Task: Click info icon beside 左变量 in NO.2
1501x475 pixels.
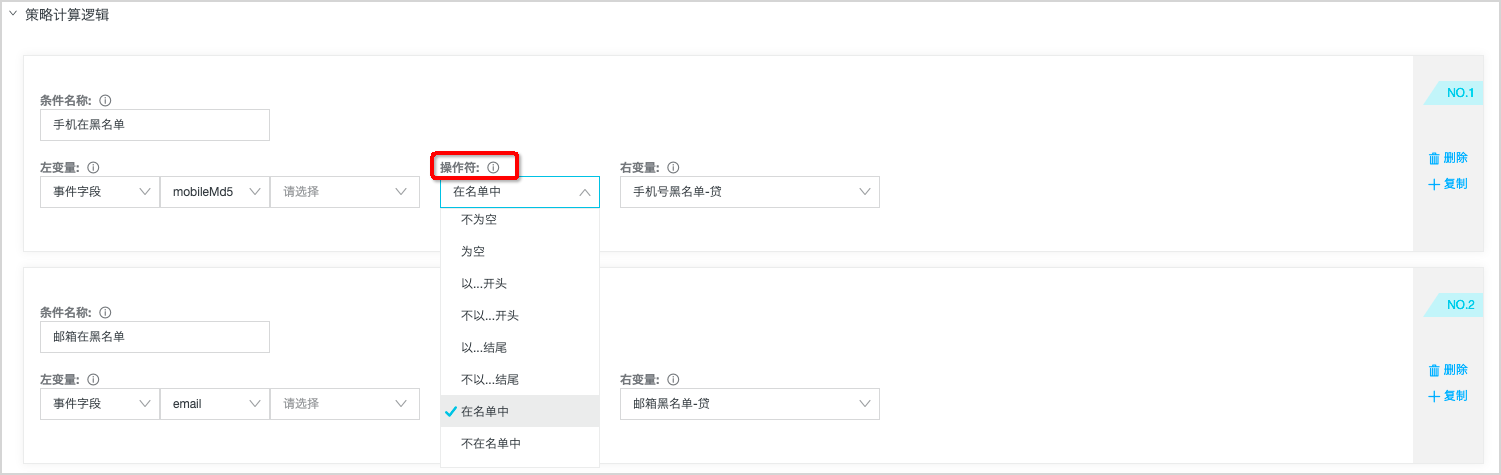Action: (93, 380)
